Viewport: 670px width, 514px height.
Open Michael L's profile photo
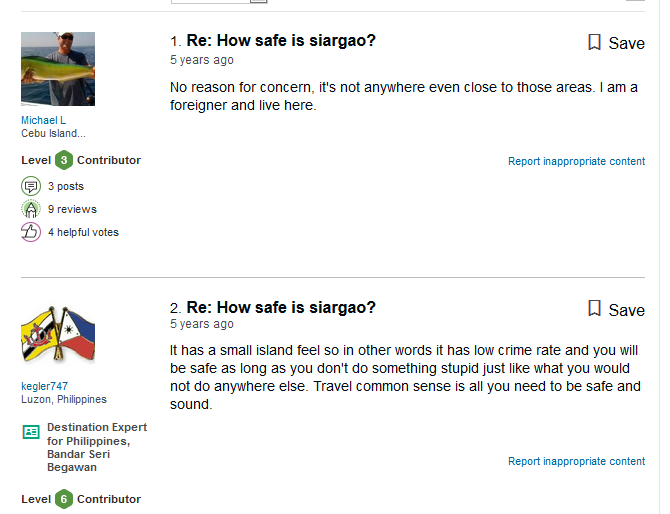[x=58, y=69]
